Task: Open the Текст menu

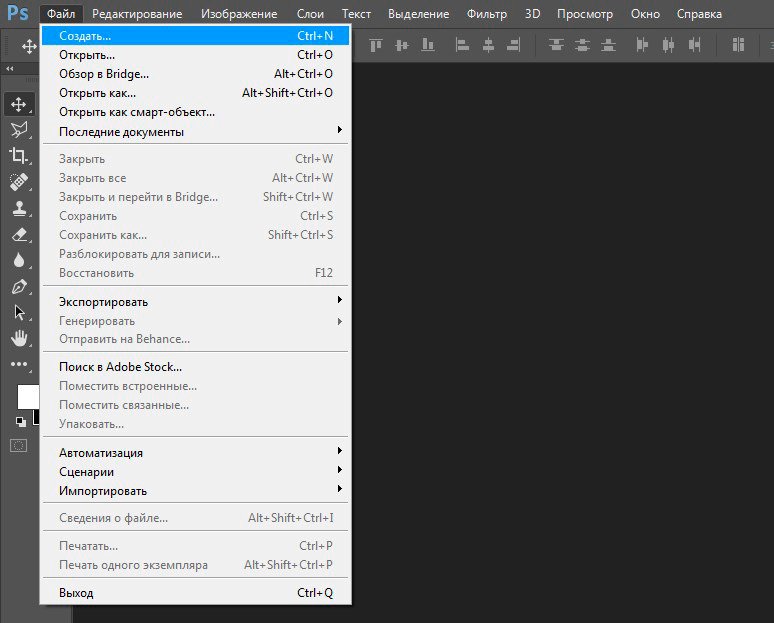Action: point(356,14)
